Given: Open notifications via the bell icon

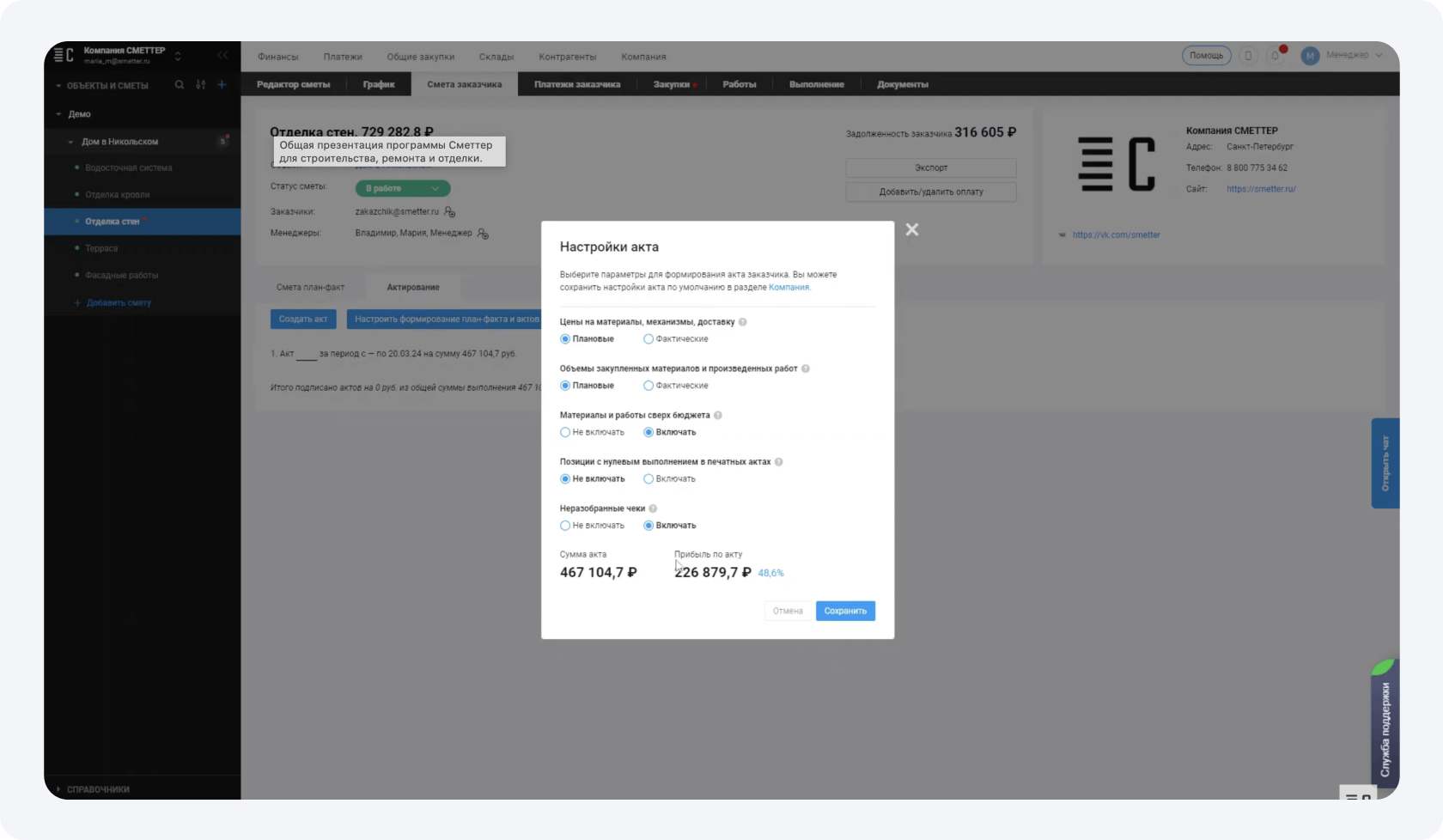Looking at the screenshot, I should click(1276, 56).
